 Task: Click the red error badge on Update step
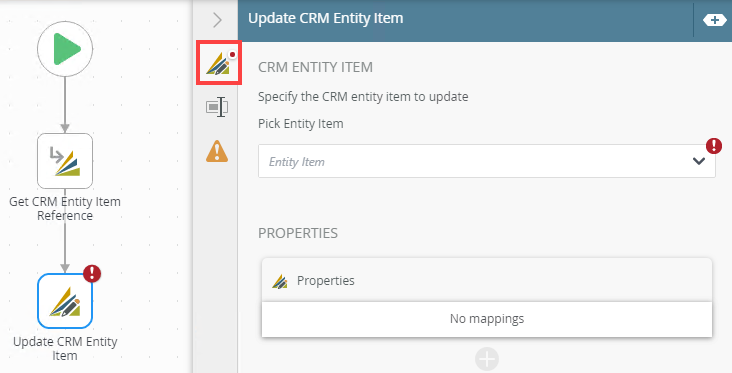(92, 274)
